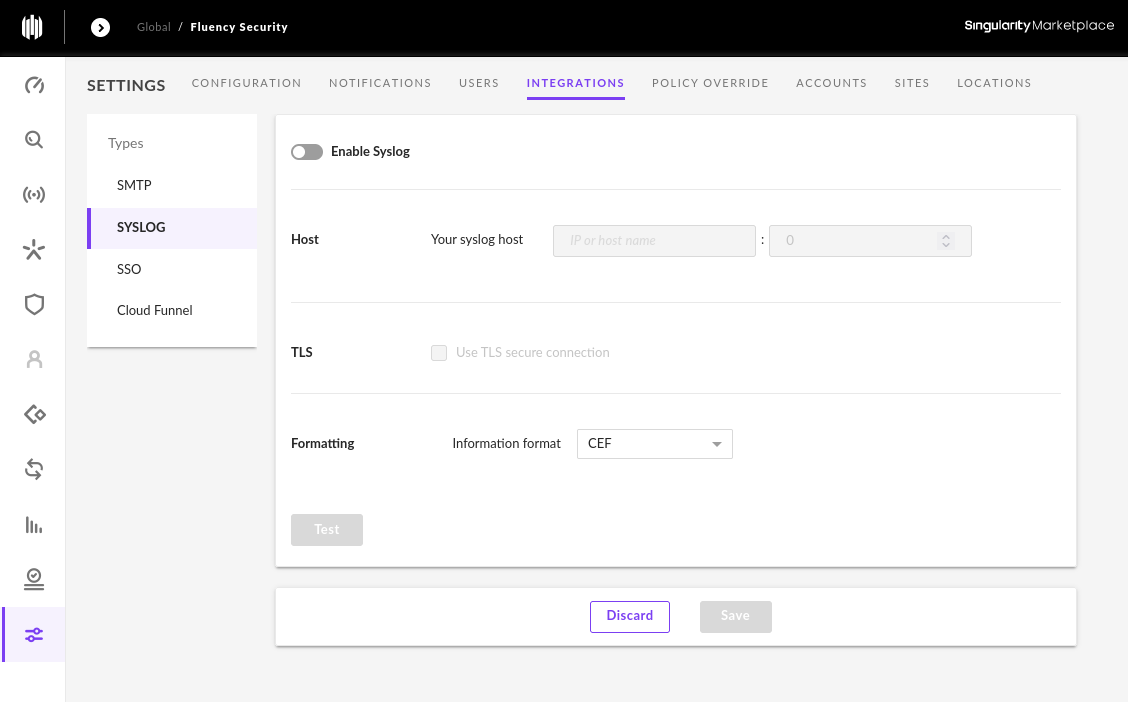Click the Discard button
The image size is (1128, 702).
[x=629, y=616]
